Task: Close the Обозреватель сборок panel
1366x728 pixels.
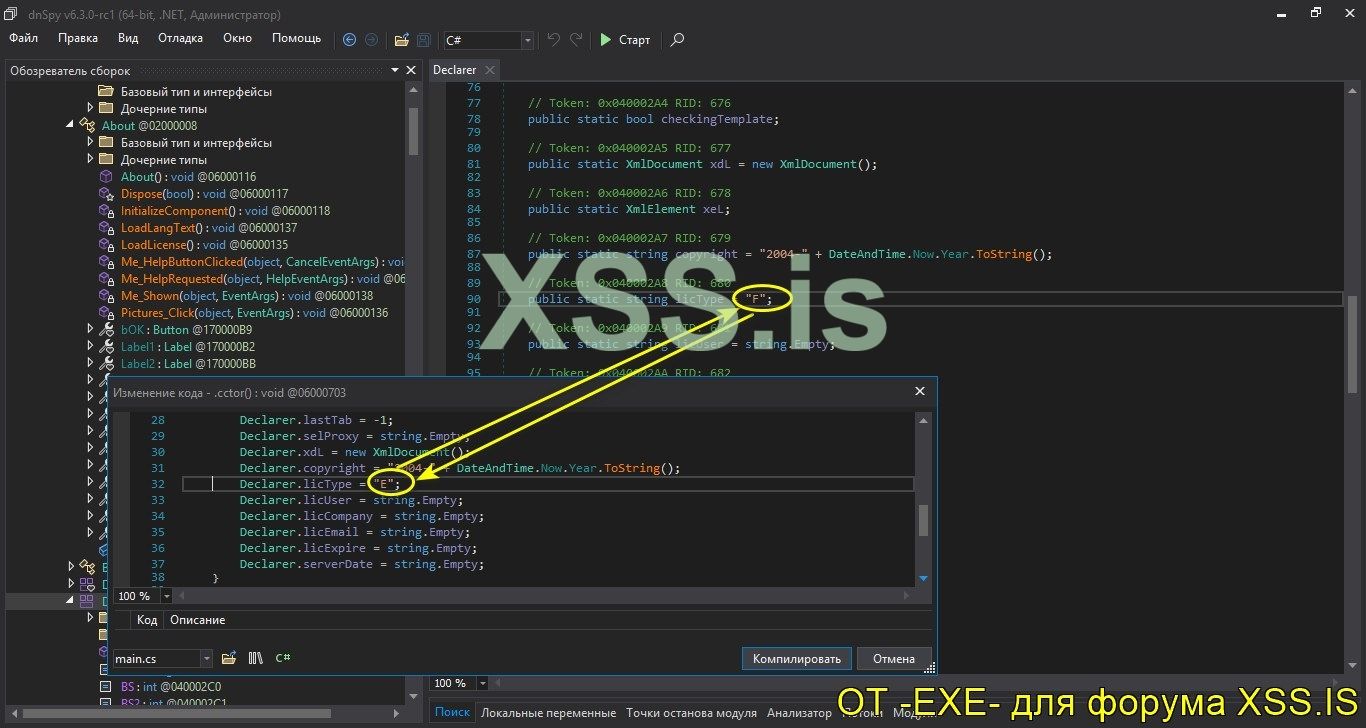Action: 411,71
